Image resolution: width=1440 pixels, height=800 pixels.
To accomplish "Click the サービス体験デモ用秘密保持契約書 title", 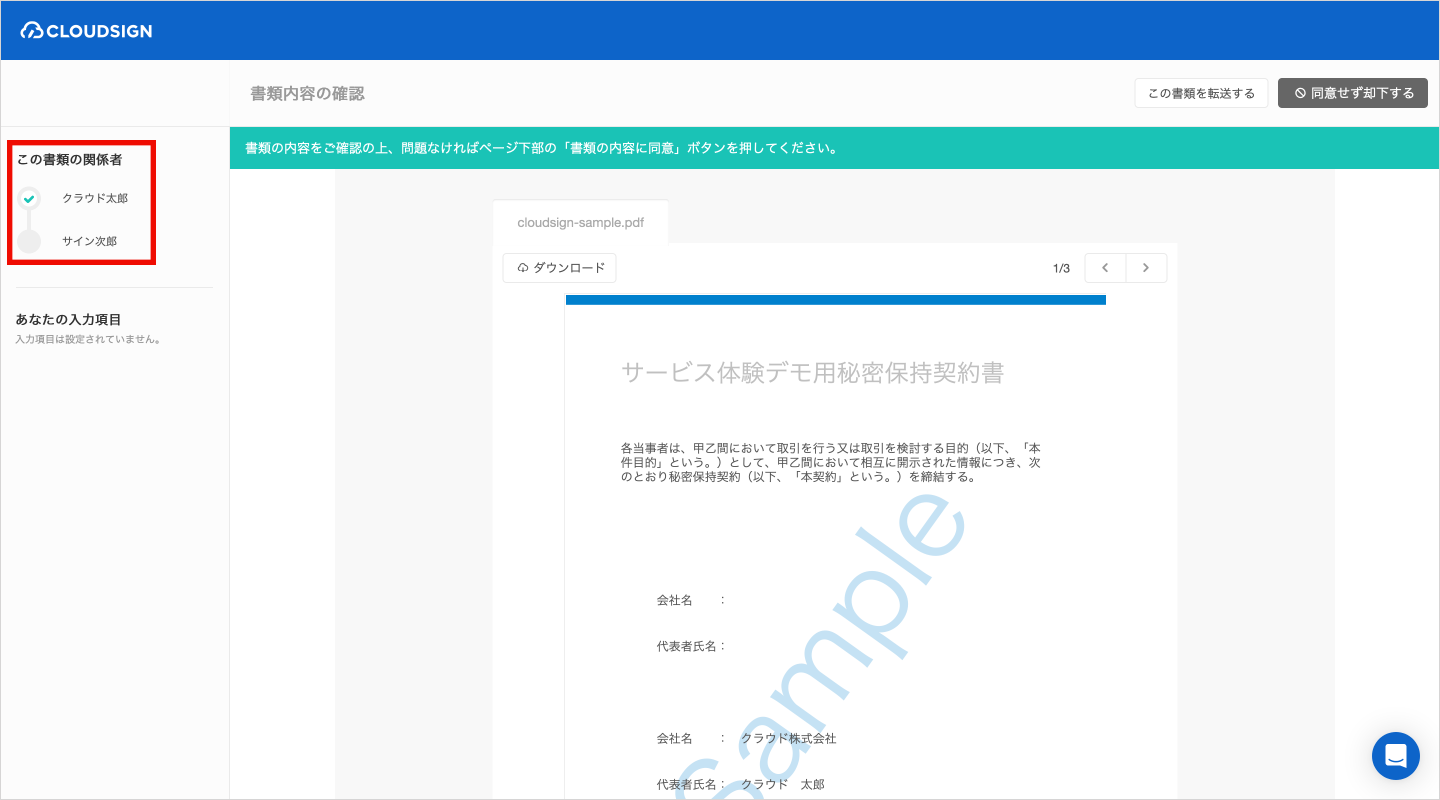I will coord(812,373).
